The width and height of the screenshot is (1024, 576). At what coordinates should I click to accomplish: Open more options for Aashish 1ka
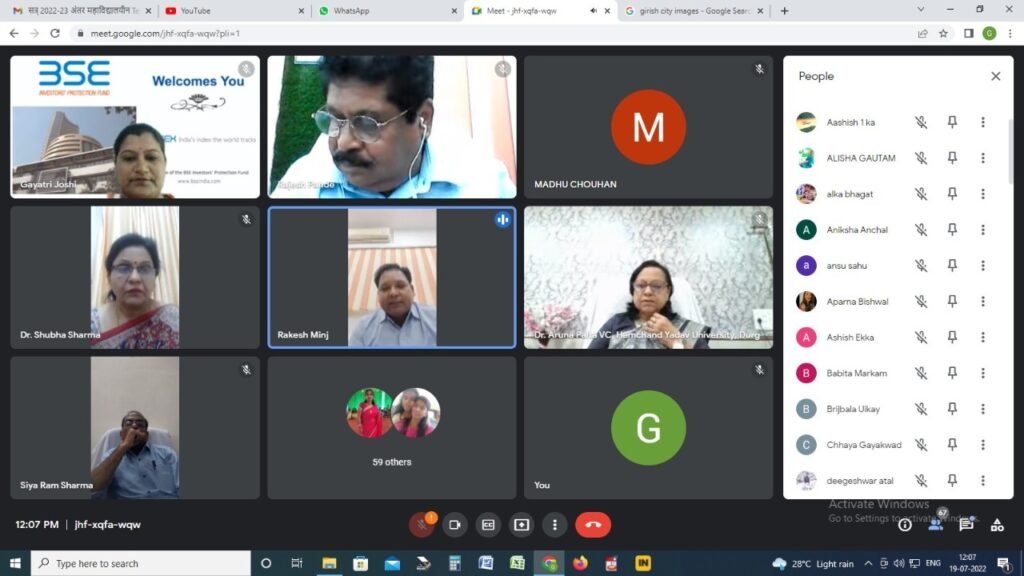pyautogui.click(x=983, y=122)
